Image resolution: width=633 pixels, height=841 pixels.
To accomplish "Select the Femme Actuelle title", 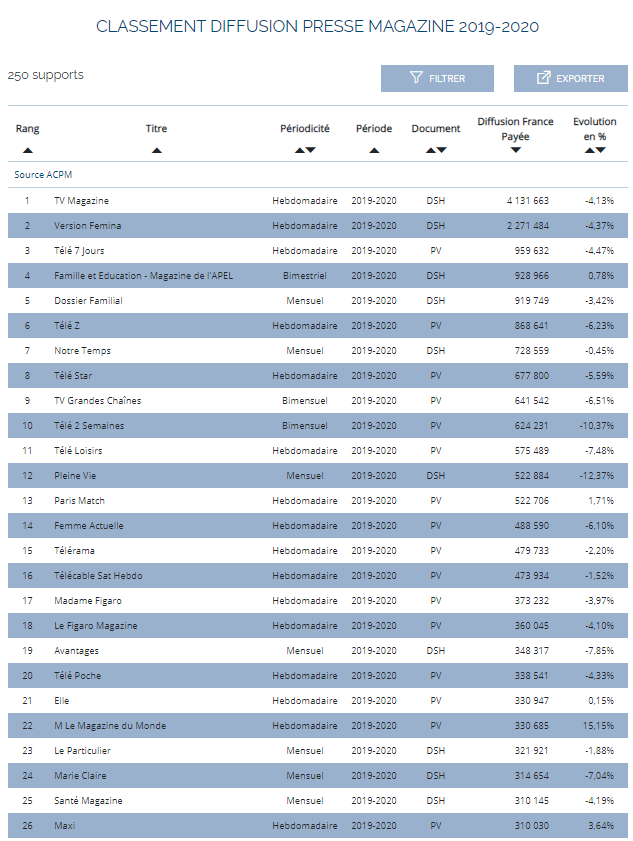I will [x=89, y=526].
